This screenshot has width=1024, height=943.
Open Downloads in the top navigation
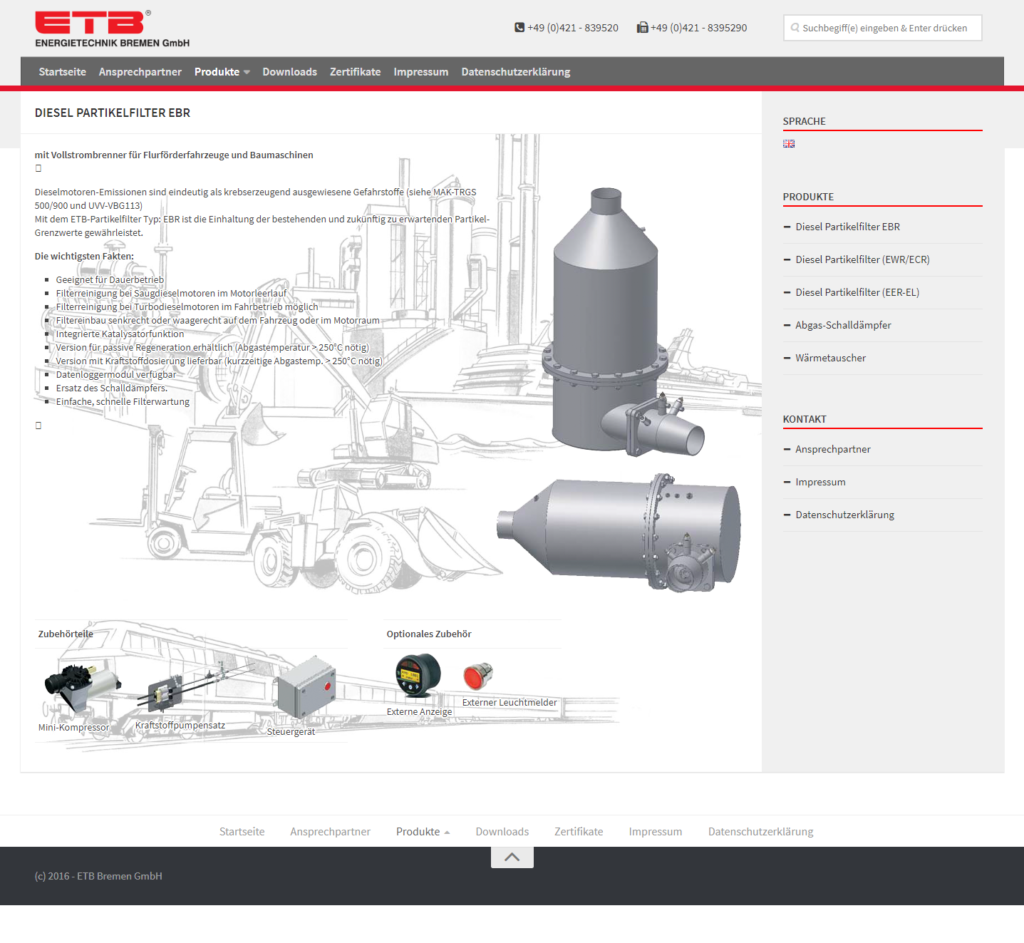pyautogui.click(x=289, y=72)
